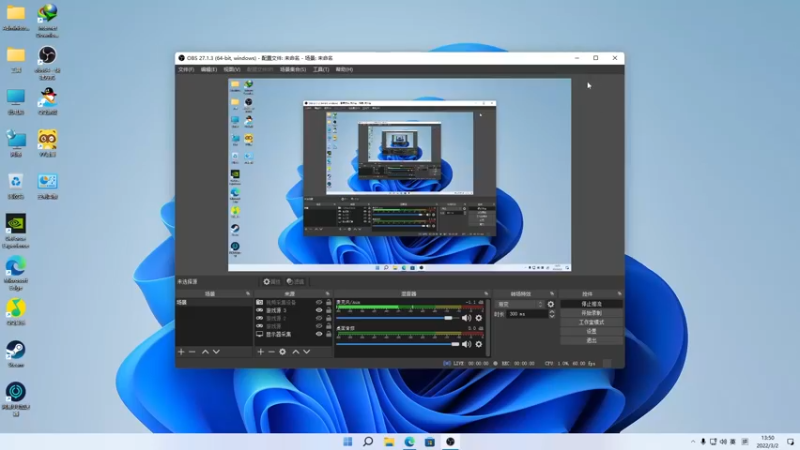Image resolution: width=800 pixels, height=450 pixels.
Task: Open source properties gear in Sources toolbar
Action: [283, 352]
